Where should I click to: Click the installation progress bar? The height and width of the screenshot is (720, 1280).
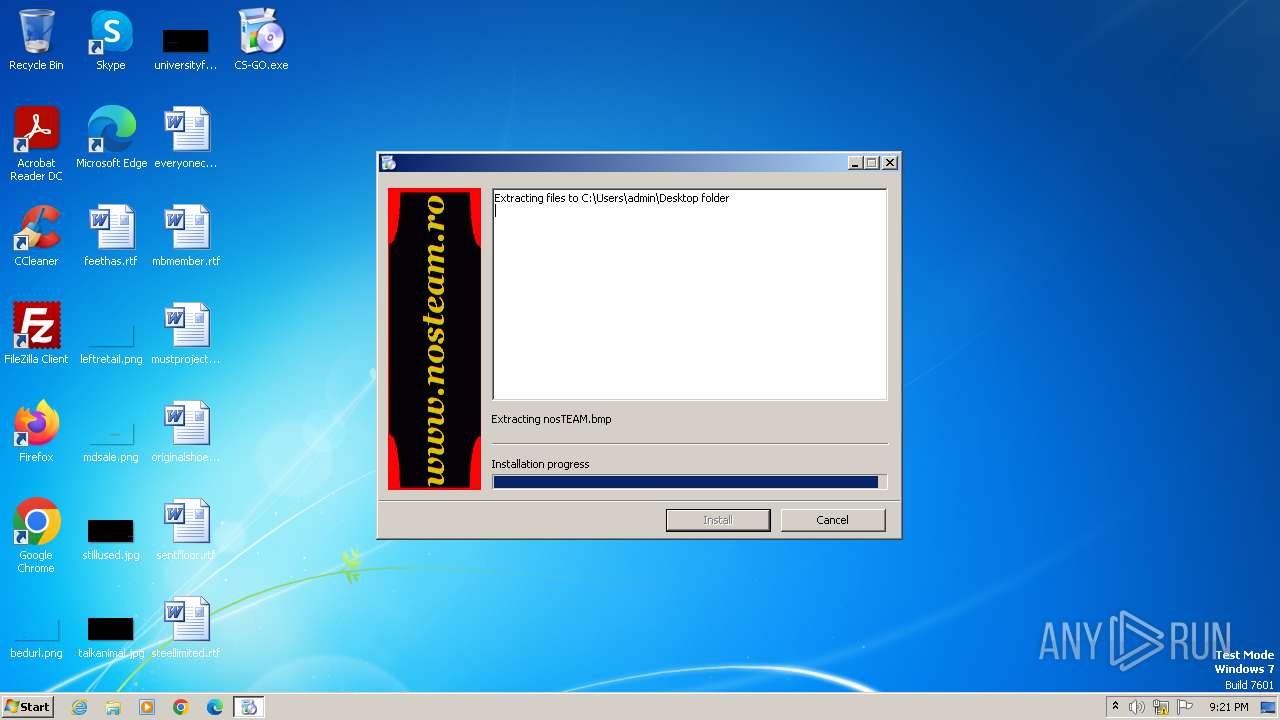[x=689, y=482]
